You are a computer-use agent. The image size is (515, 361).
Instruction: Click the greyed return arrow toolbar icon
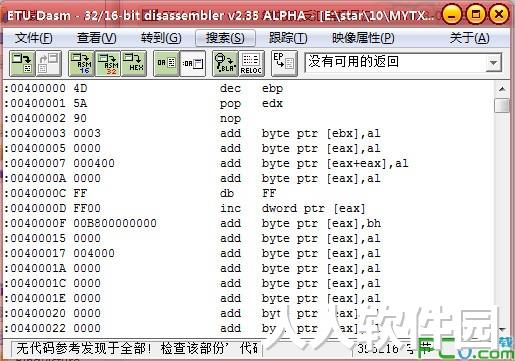[x=48, y=63]
